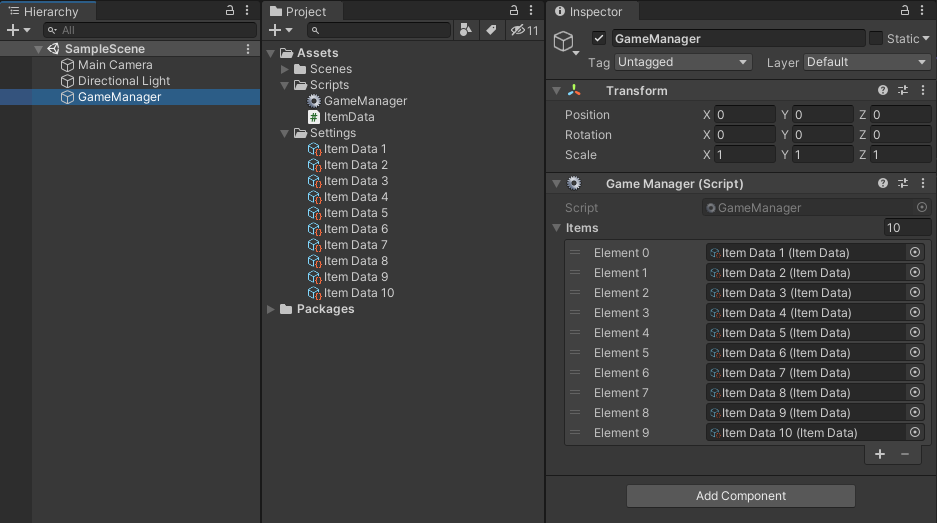Click the Scale Y value field

(823, 155)
